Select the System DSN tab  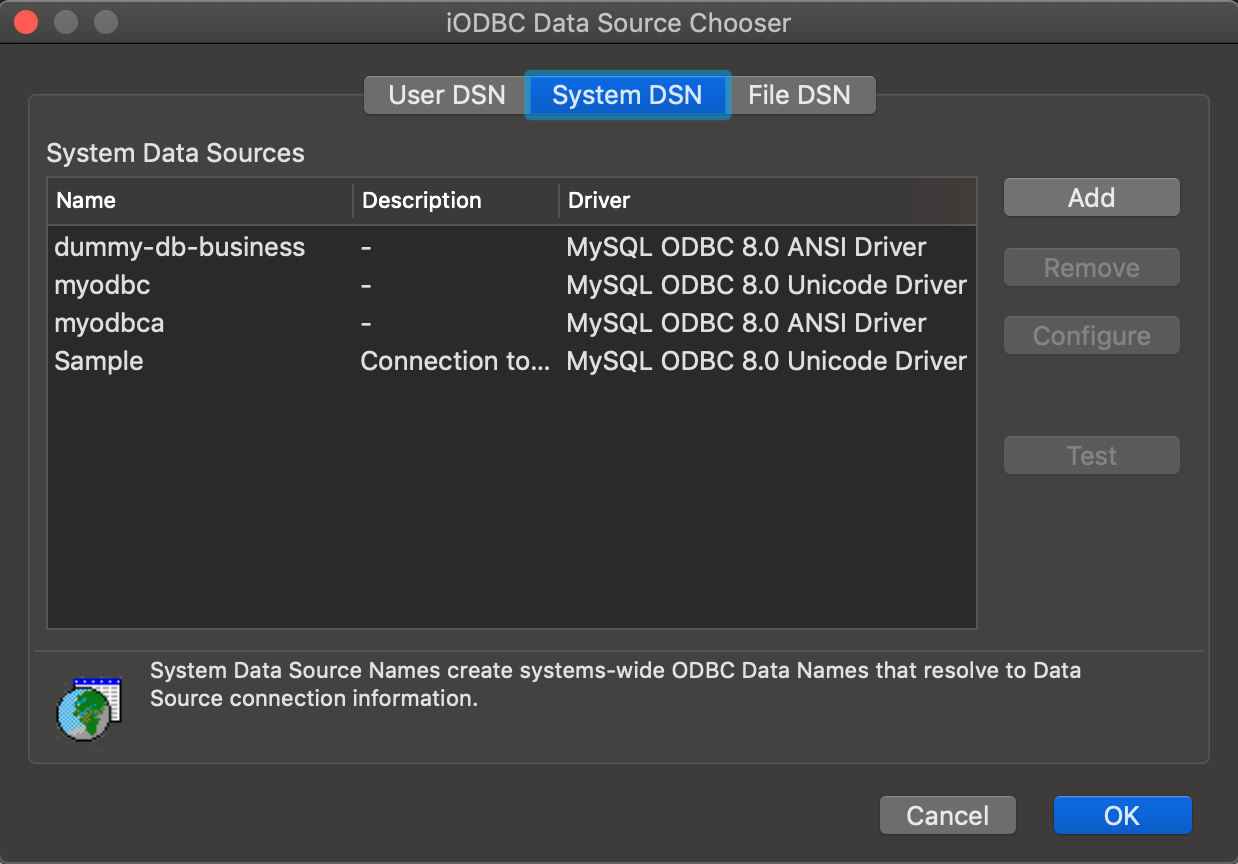click(627, 96)
